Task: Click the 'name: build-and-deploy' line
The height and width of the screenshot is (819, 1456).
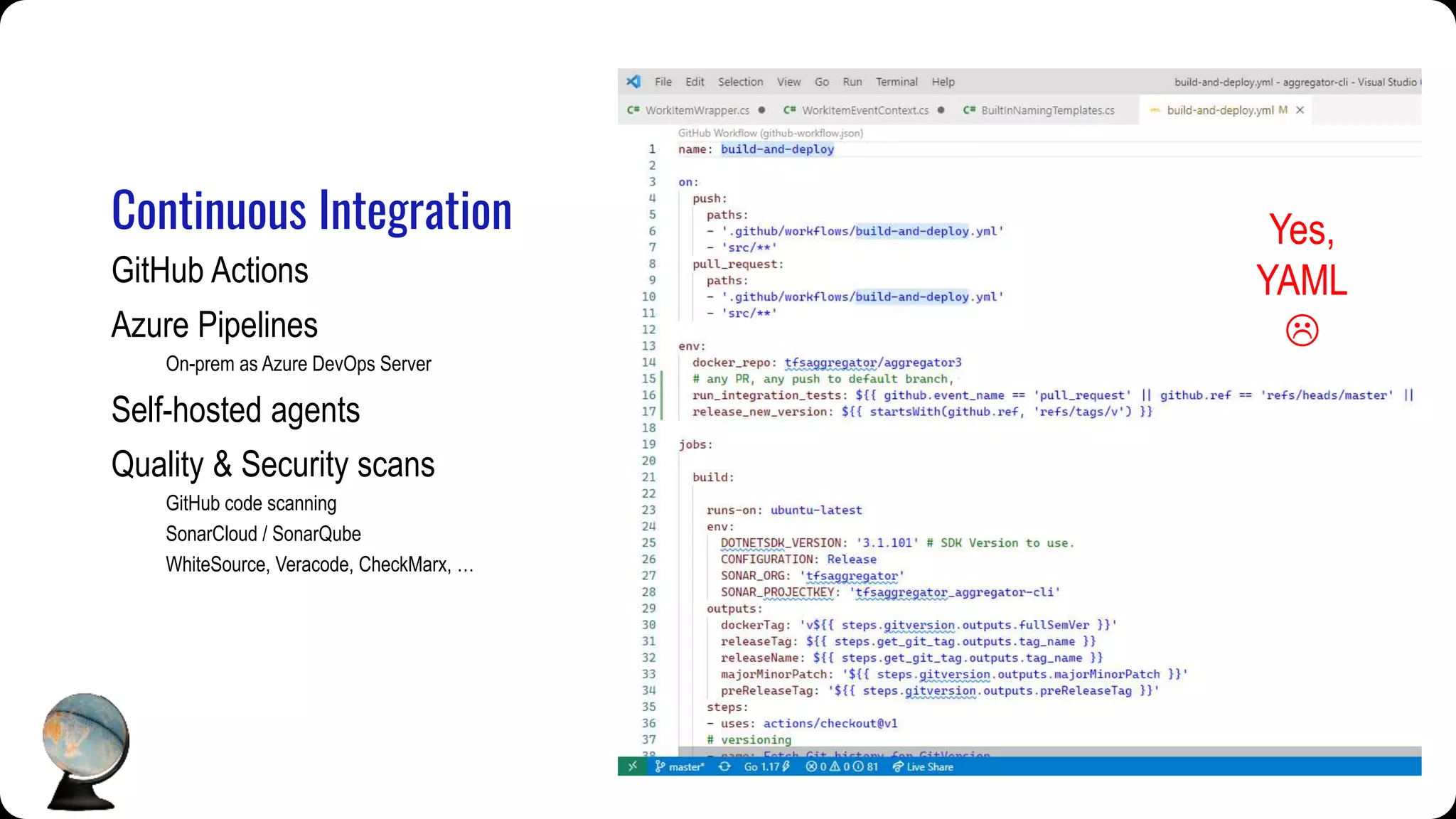Action: pos(756,149)
